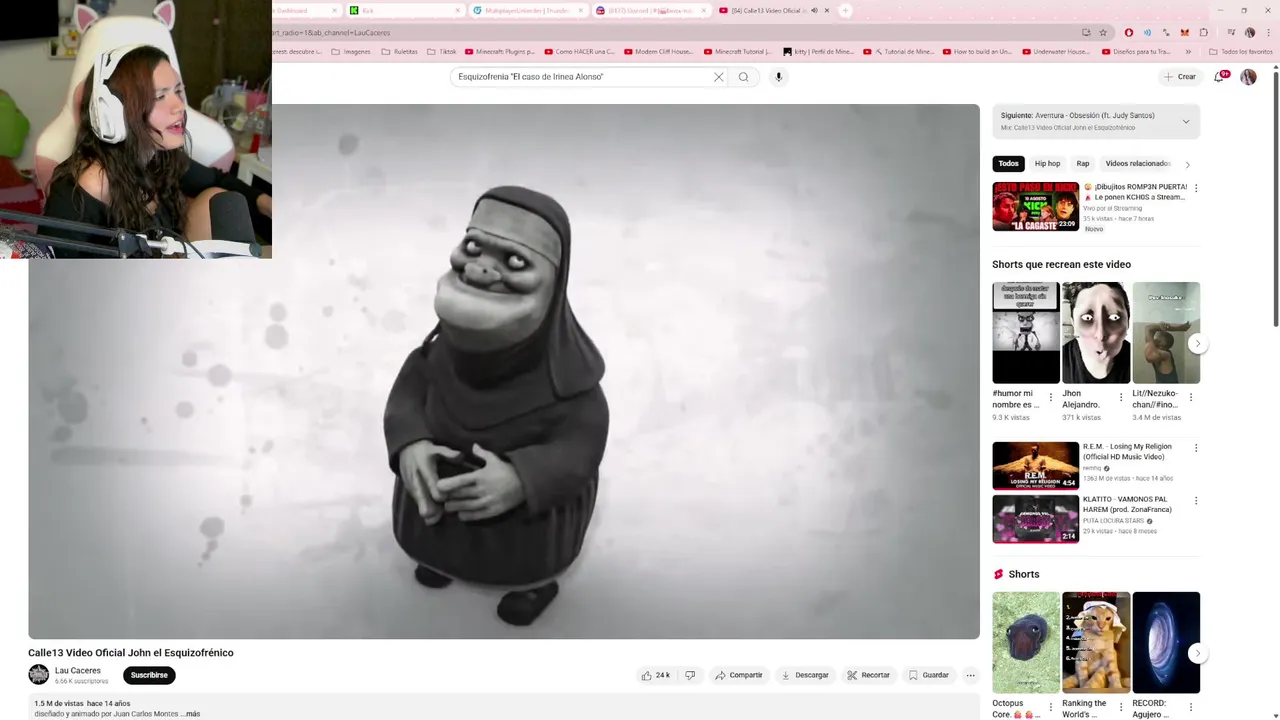The height and width of the screenshot is (720, 1280).
Task: Click the Opera extension icon in toolbar
Action: 1129,32
